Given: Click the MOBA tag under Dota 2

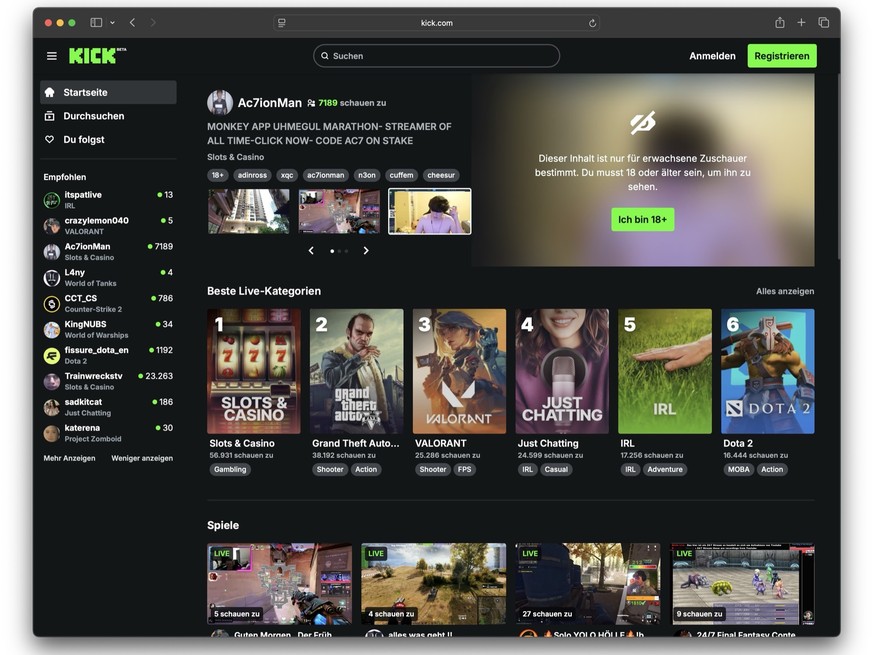Looking at the screenshot, I should [739, 470].
